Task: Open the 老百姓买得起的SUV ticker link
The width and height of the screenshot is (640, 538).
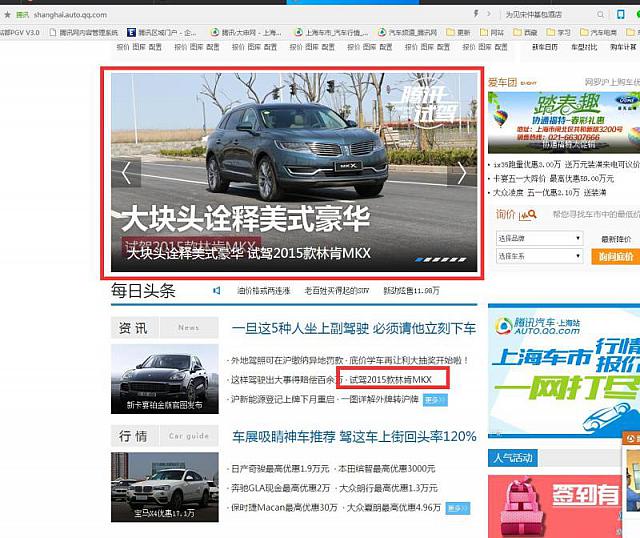Action: pyautogui.click(x=336, y=291)
